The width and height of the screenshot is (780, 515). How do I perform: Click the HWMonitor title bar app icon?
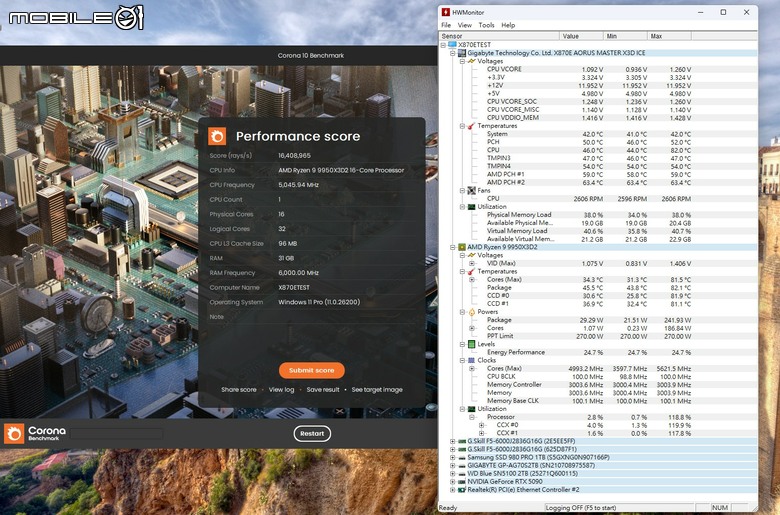tap(446, 12)
